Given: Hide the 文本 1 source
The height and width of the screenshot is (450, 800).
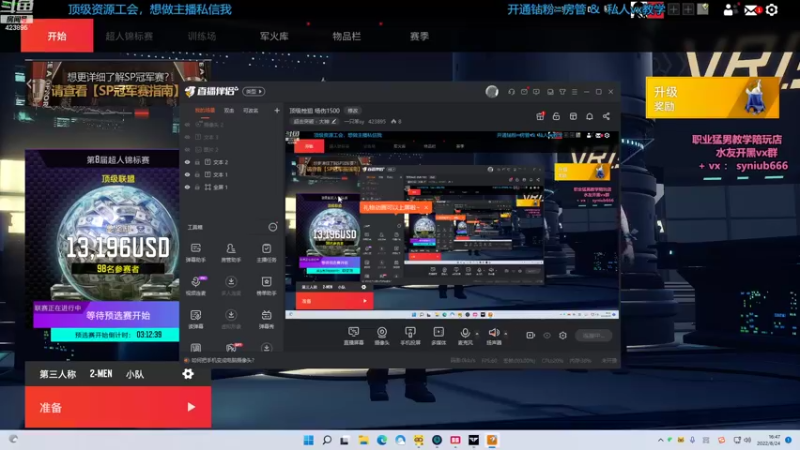Looking at the screenshot, I should pyautogui.click(x=187, y=174).
